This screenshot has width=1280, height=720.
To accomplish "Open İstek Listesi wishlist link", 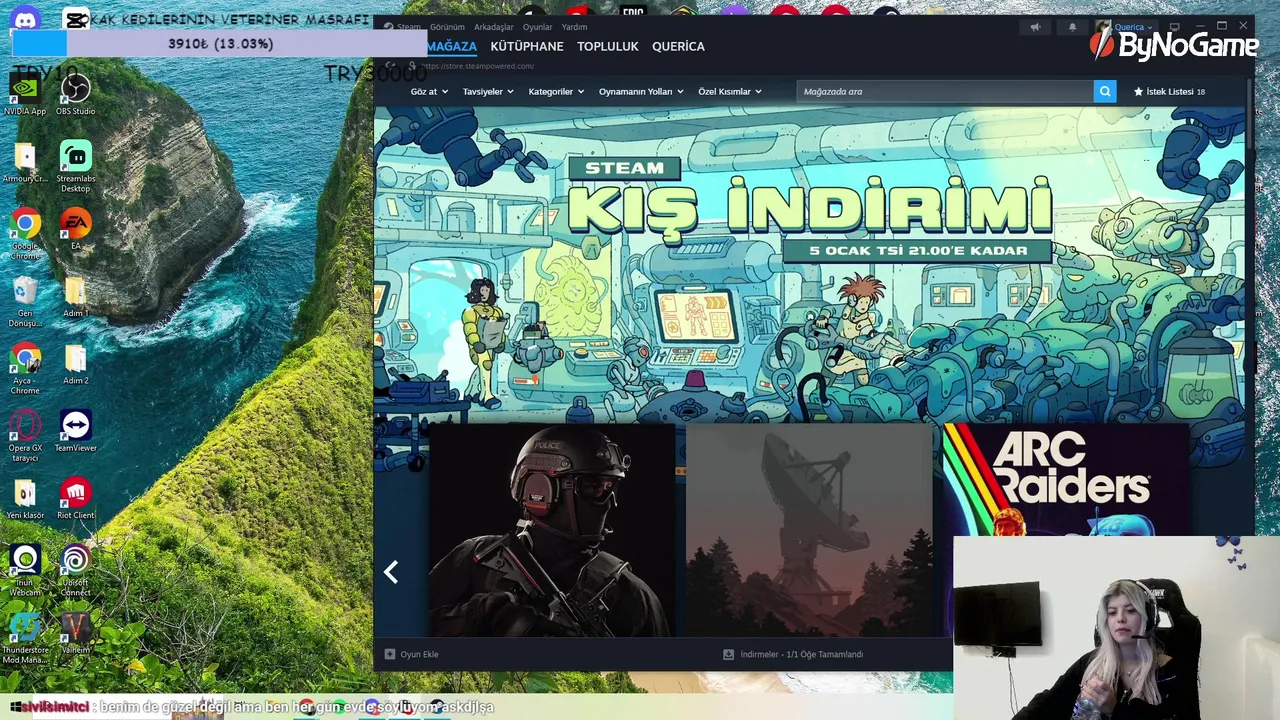I will [1169, 91].
